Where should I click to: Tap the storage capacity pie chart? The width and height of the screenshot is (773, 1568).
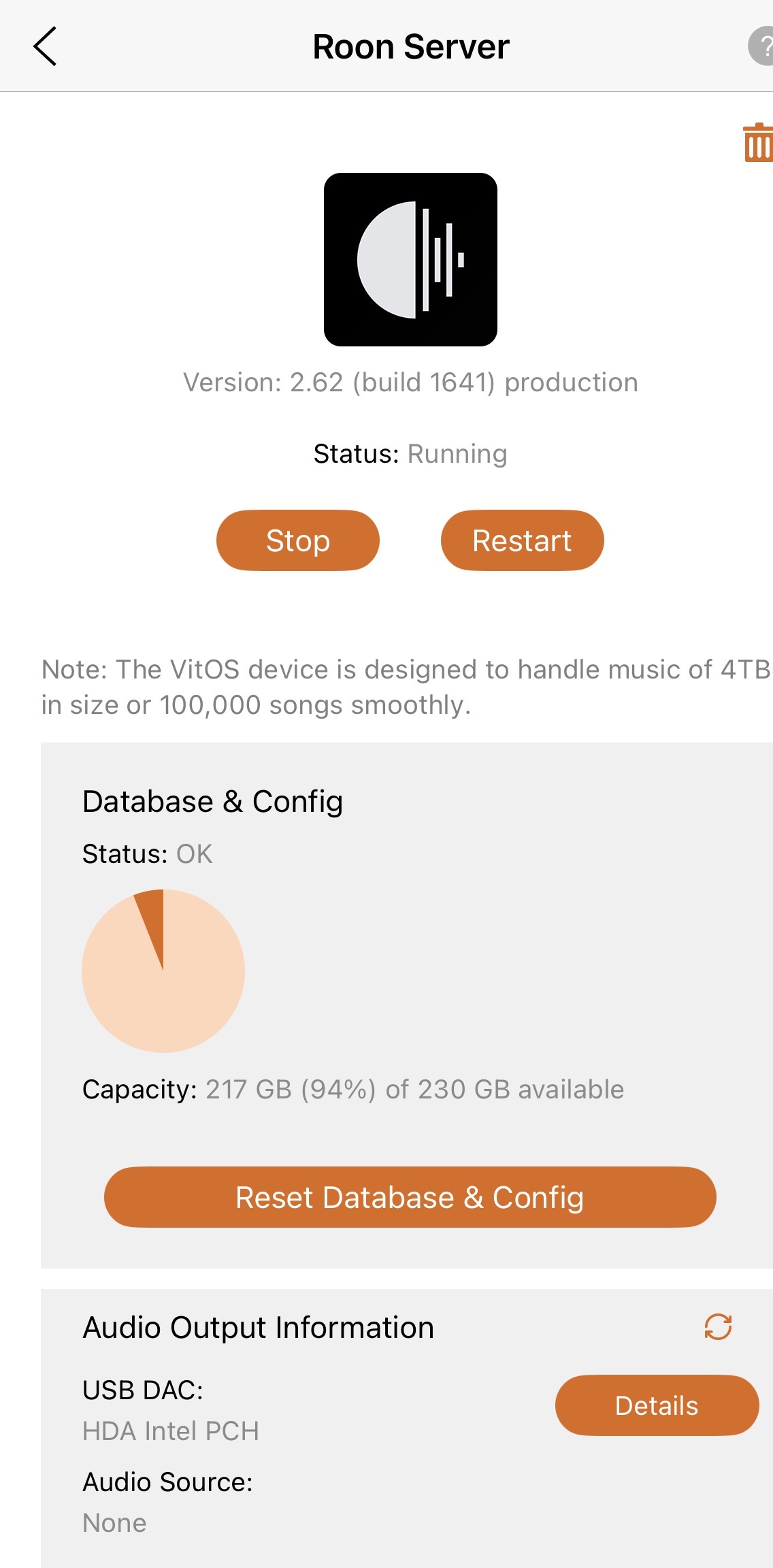[x=163, y=970]
